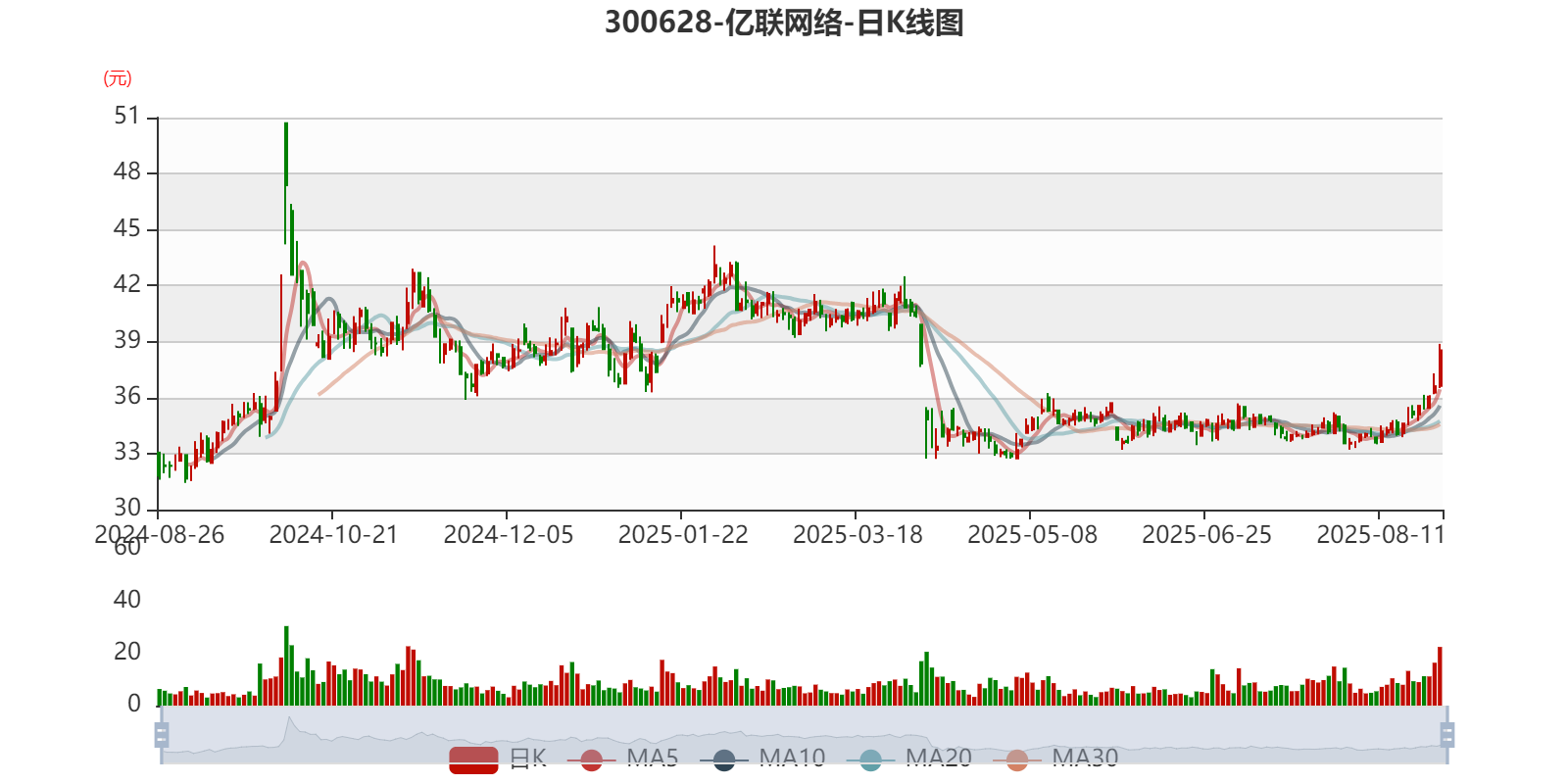Click the 2025-01-22 date axis label
Image resolution: width=1568 pixels, height=784 pixels.
[x=682, y=535]
